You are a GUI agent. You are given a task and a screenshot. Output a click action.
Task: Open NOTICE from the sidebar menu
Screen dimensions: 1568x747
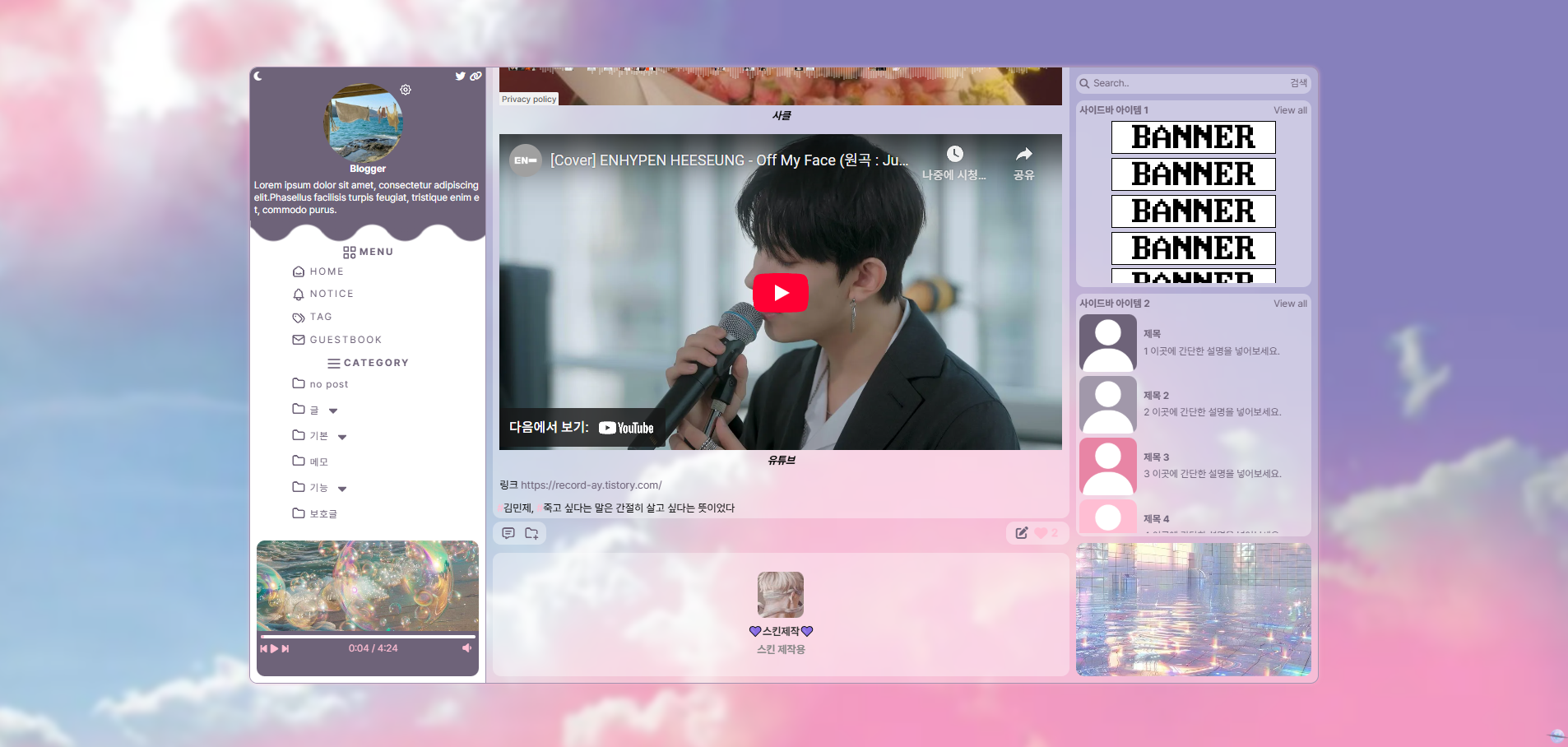332,294
